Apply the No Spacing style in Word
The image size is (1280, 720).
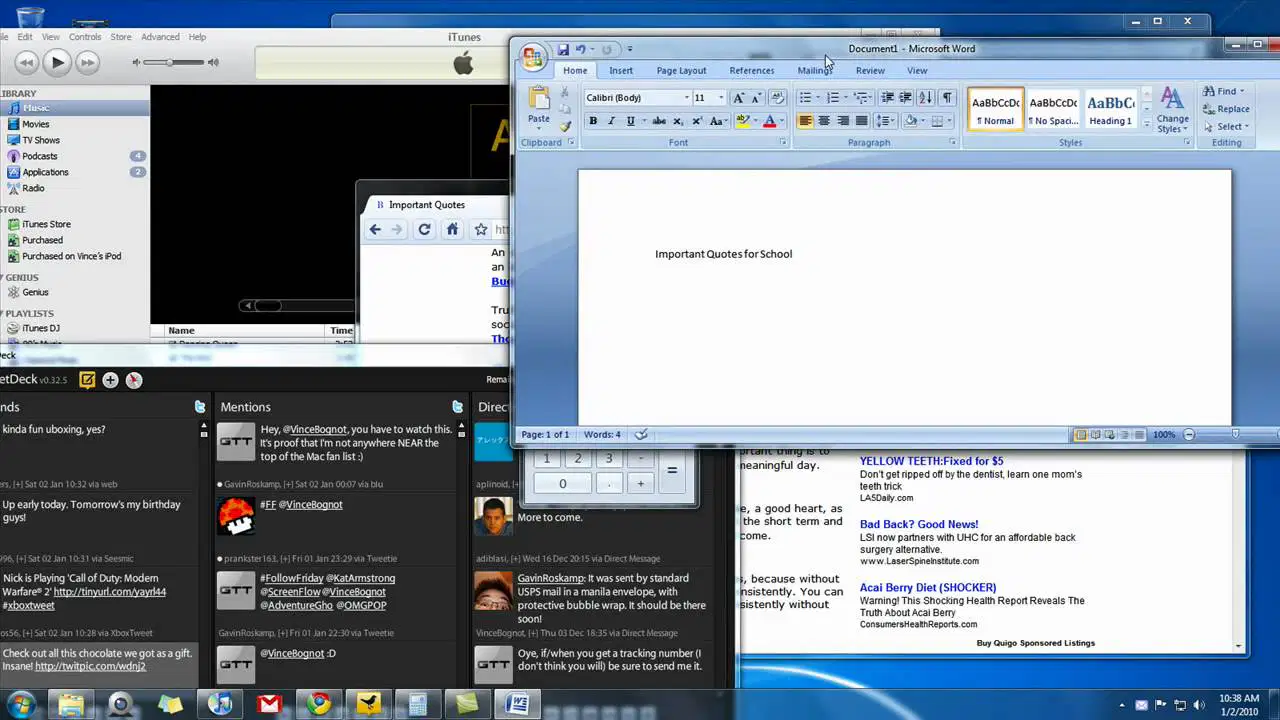(x=1054, y=109)
